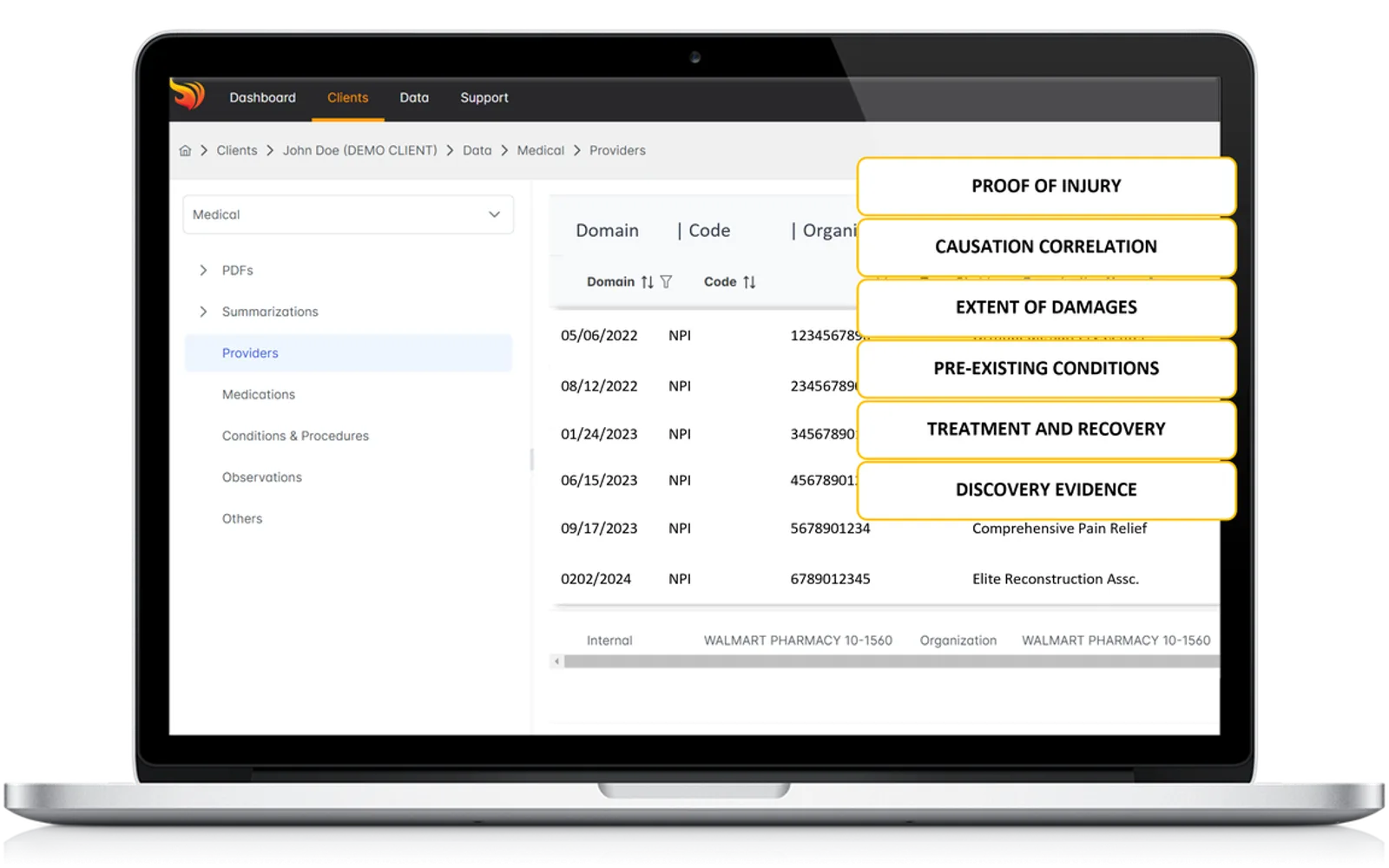Open the Data tab
The height and width of the screenshot is (868, 1389).
click(414, 98)
